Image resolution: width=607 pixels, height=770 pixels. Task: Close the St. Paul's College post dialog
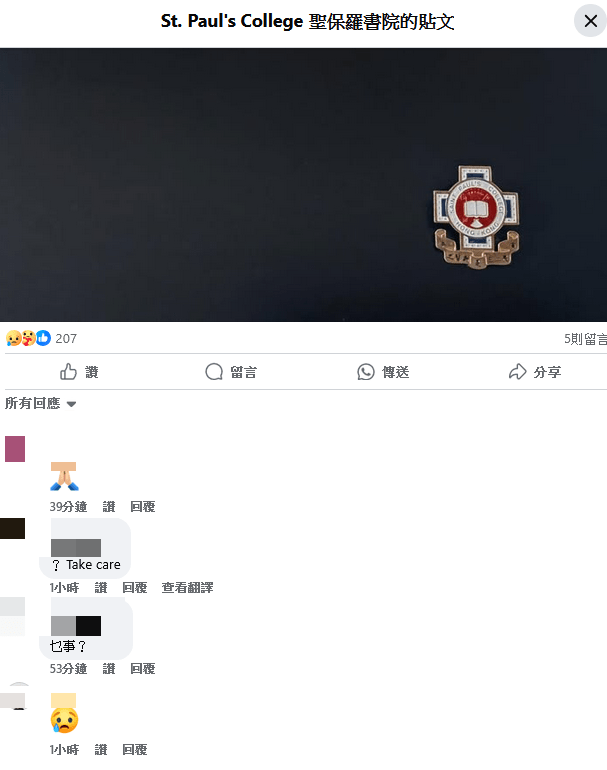590,21
